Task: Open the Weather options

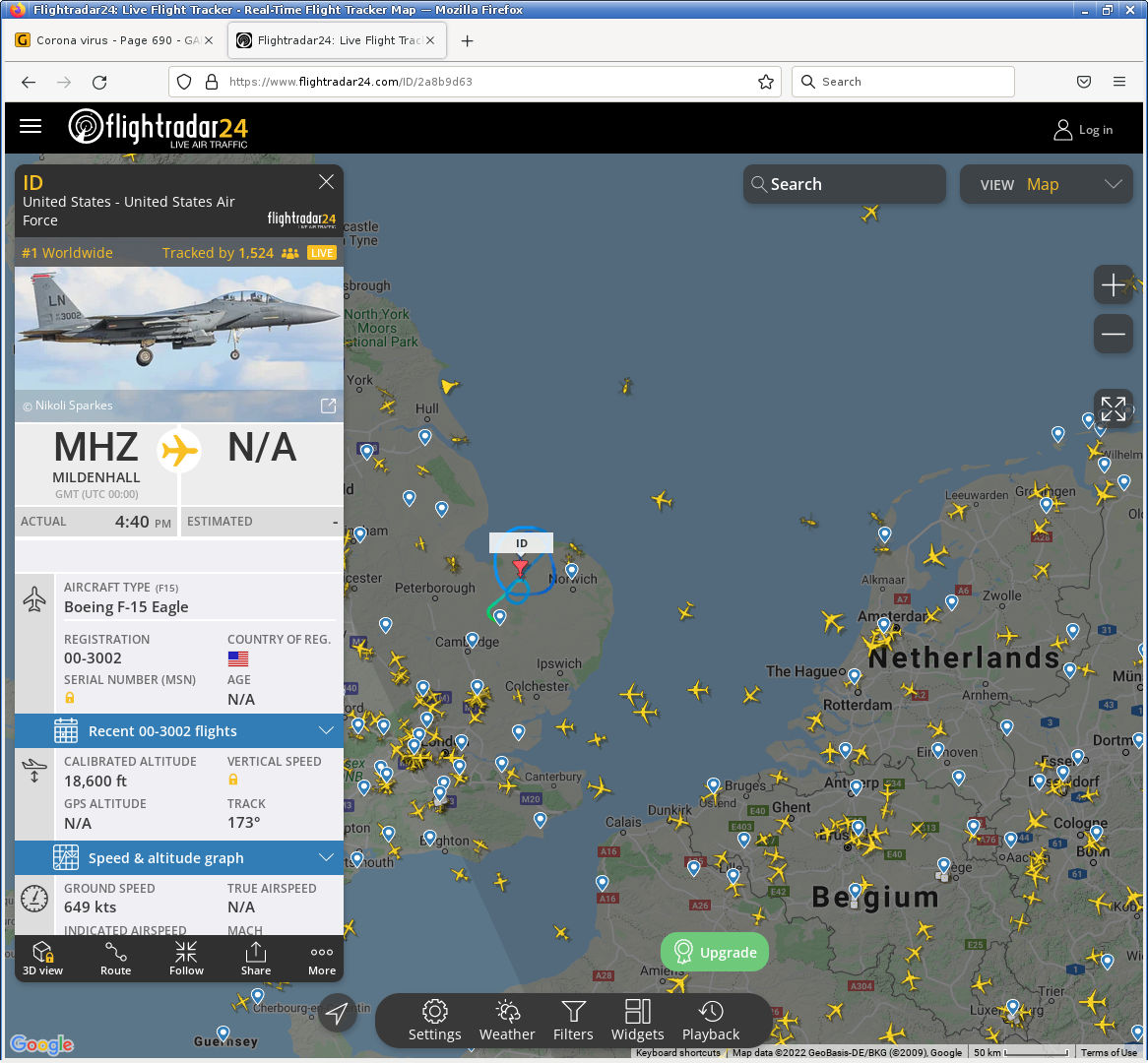Action: coord(507,1020)
